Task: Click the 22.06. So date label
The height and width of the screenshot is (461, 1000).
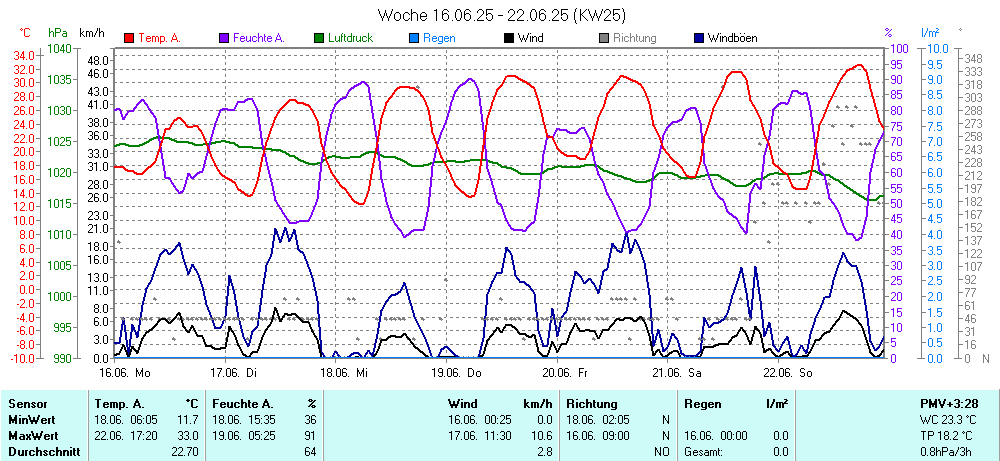Action: click(787, 372)
